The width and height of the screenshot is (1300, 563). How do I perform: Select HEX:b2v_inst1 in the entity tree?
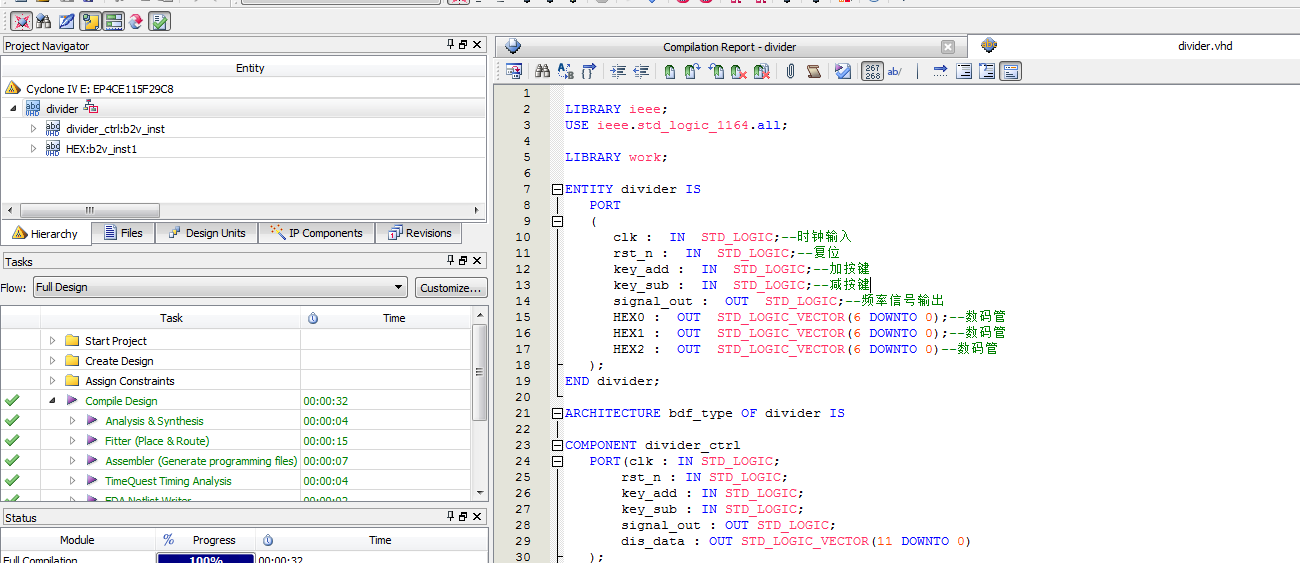coord(101,149)
